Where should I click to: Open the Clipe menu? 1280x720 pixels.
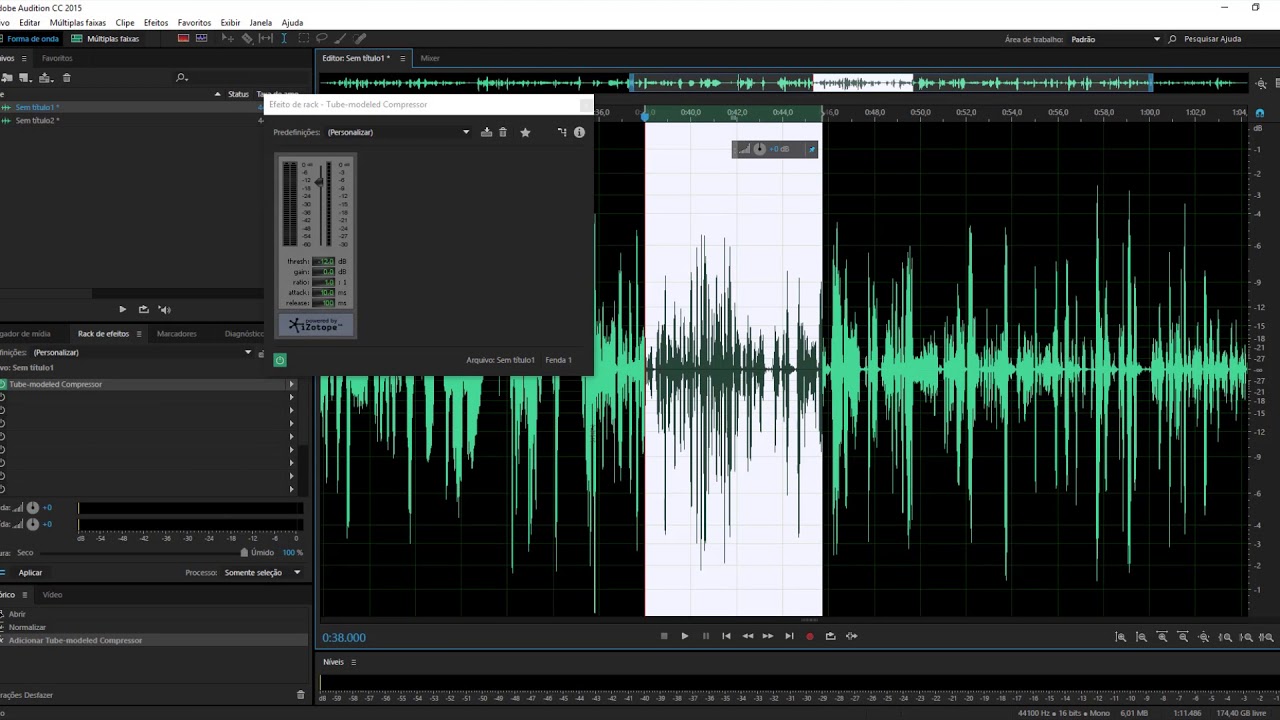click(125, 22)
